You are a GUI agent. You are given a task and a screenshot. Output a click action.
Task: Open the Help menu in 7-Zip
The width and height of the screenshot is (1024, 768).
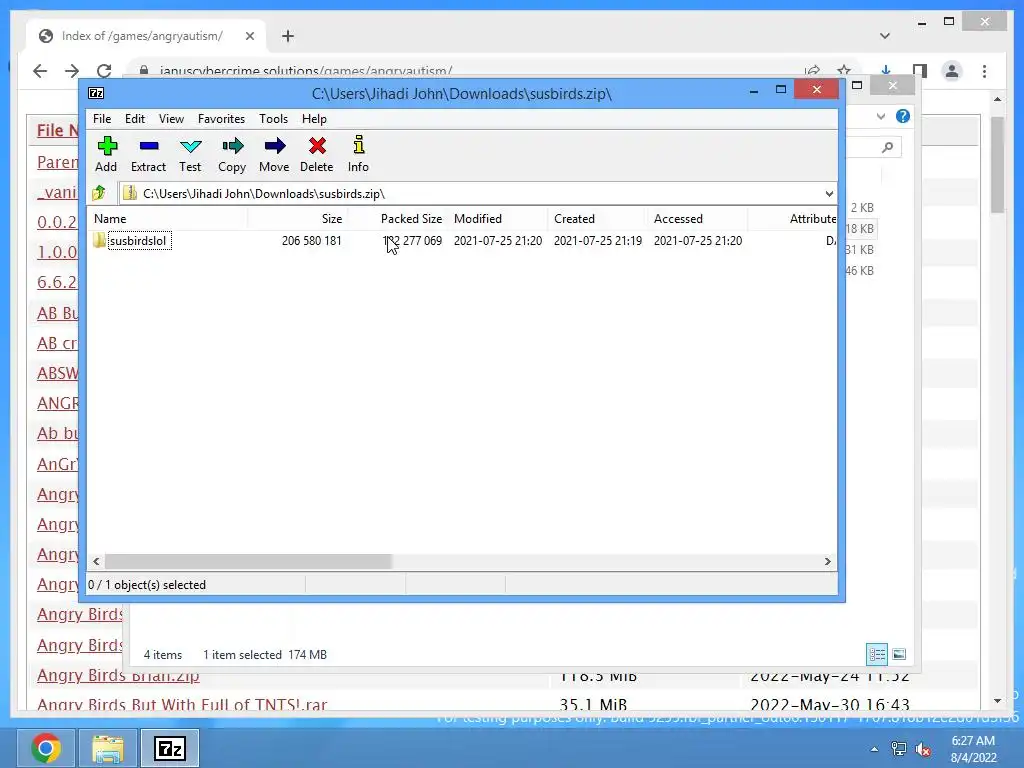click(314, 119)
